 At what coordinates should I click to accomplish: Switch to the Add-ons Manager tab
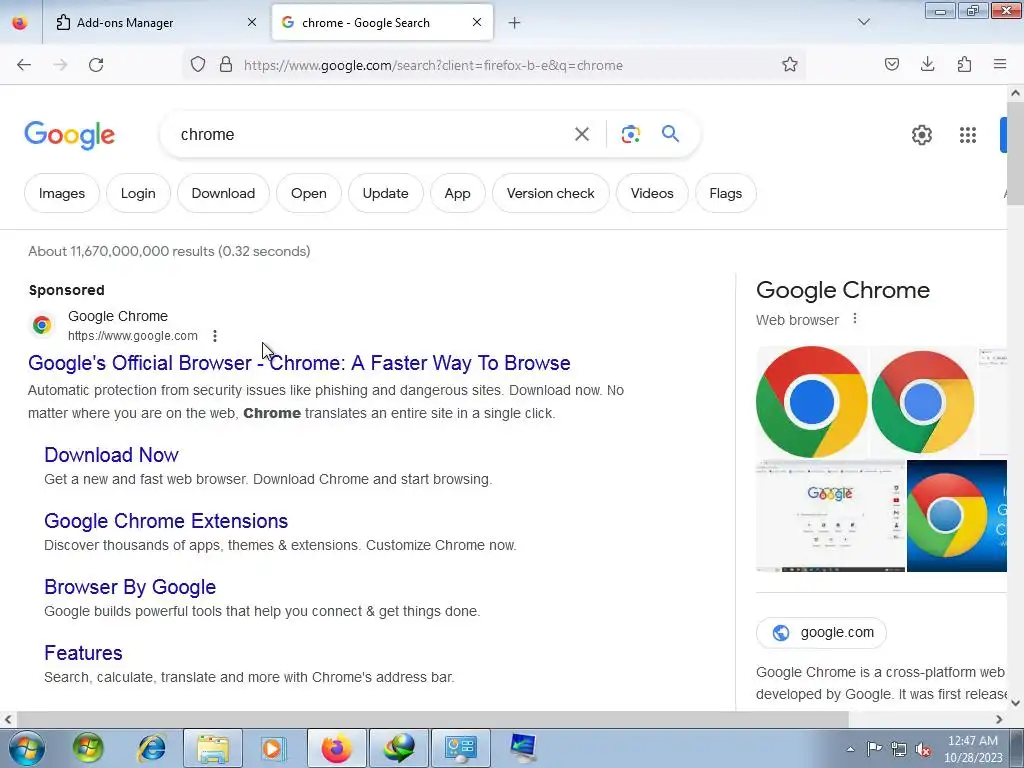click(144, 23)
